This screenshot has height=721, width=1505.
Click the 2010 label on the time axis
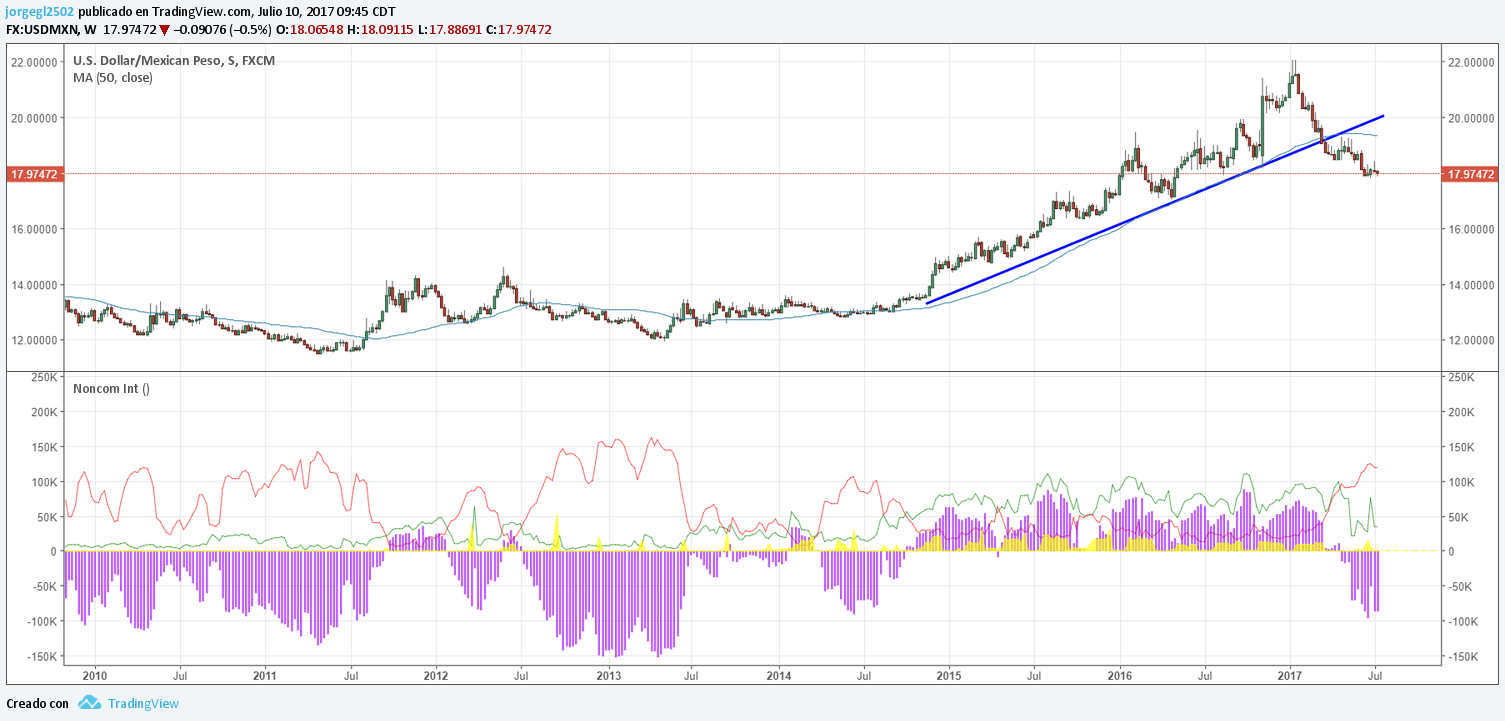[x=95, y=676]
